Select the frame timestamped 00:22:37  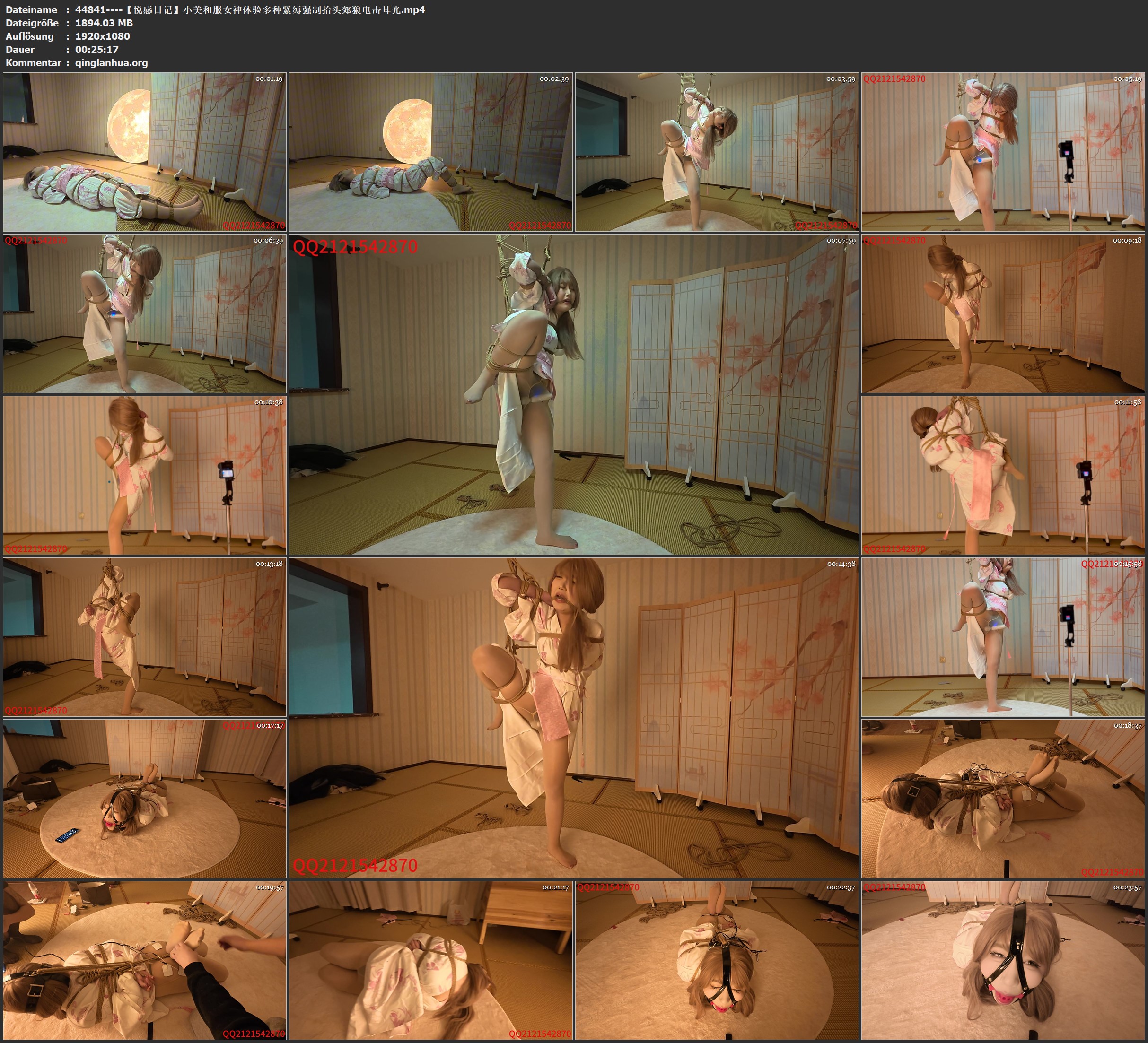717,960
